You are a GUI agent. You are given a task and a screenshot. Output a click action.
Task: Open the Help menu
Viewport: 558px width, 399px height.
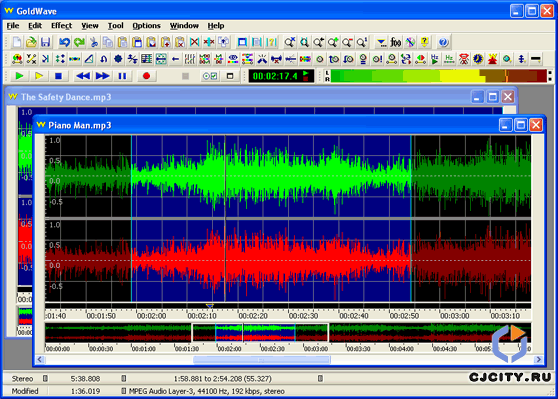216,26
